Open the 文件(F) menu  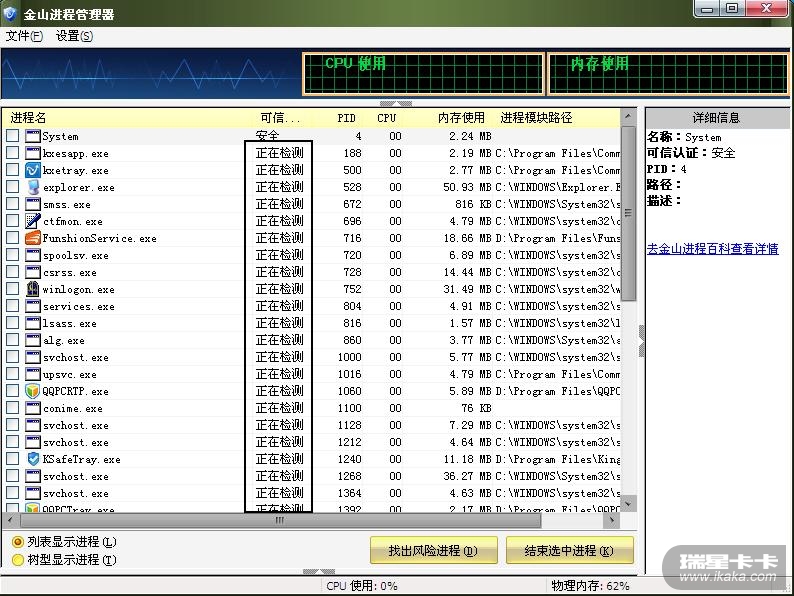point(24,36)
